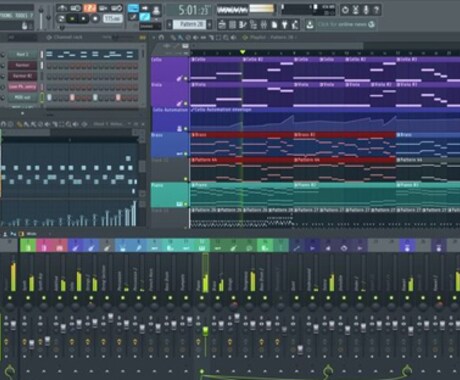Mute the Piano track using its dot
Image resolution: width=460 pixels, height=380 pixels.
point(186,204)
